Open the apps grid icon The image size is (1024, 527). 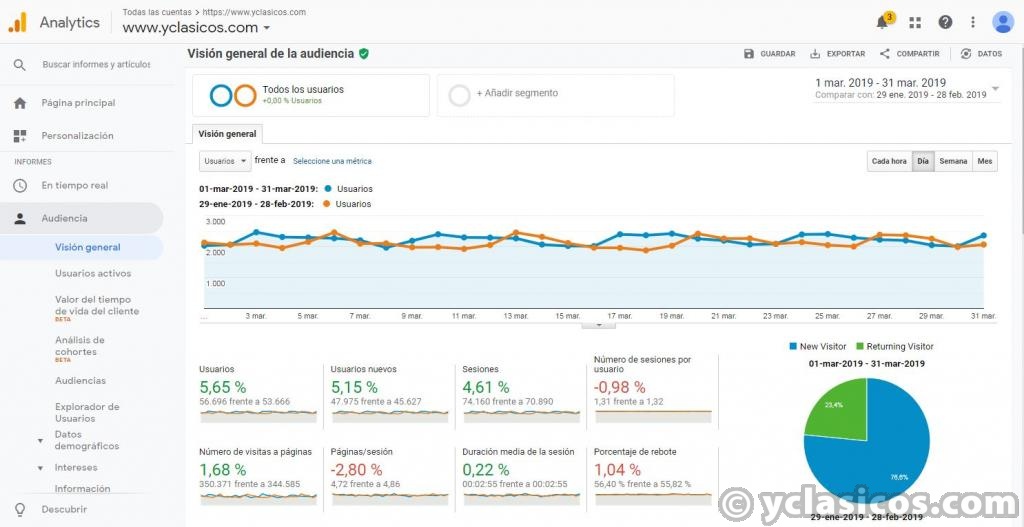[915, 22]
